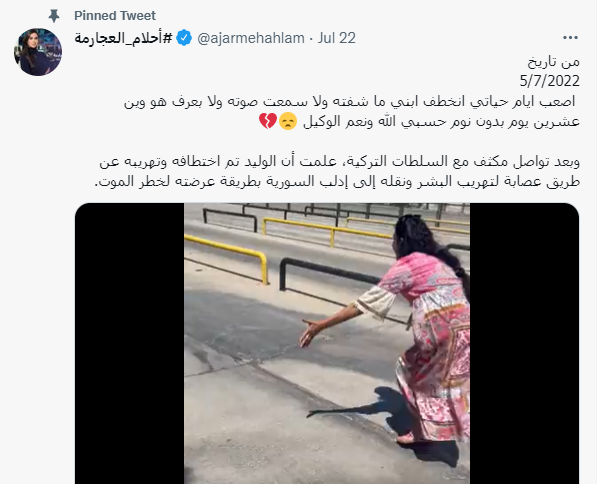599x484 pixels.
Task: Open the hashtag display name أحلام_العجارمة
Action: coord(123,38)
